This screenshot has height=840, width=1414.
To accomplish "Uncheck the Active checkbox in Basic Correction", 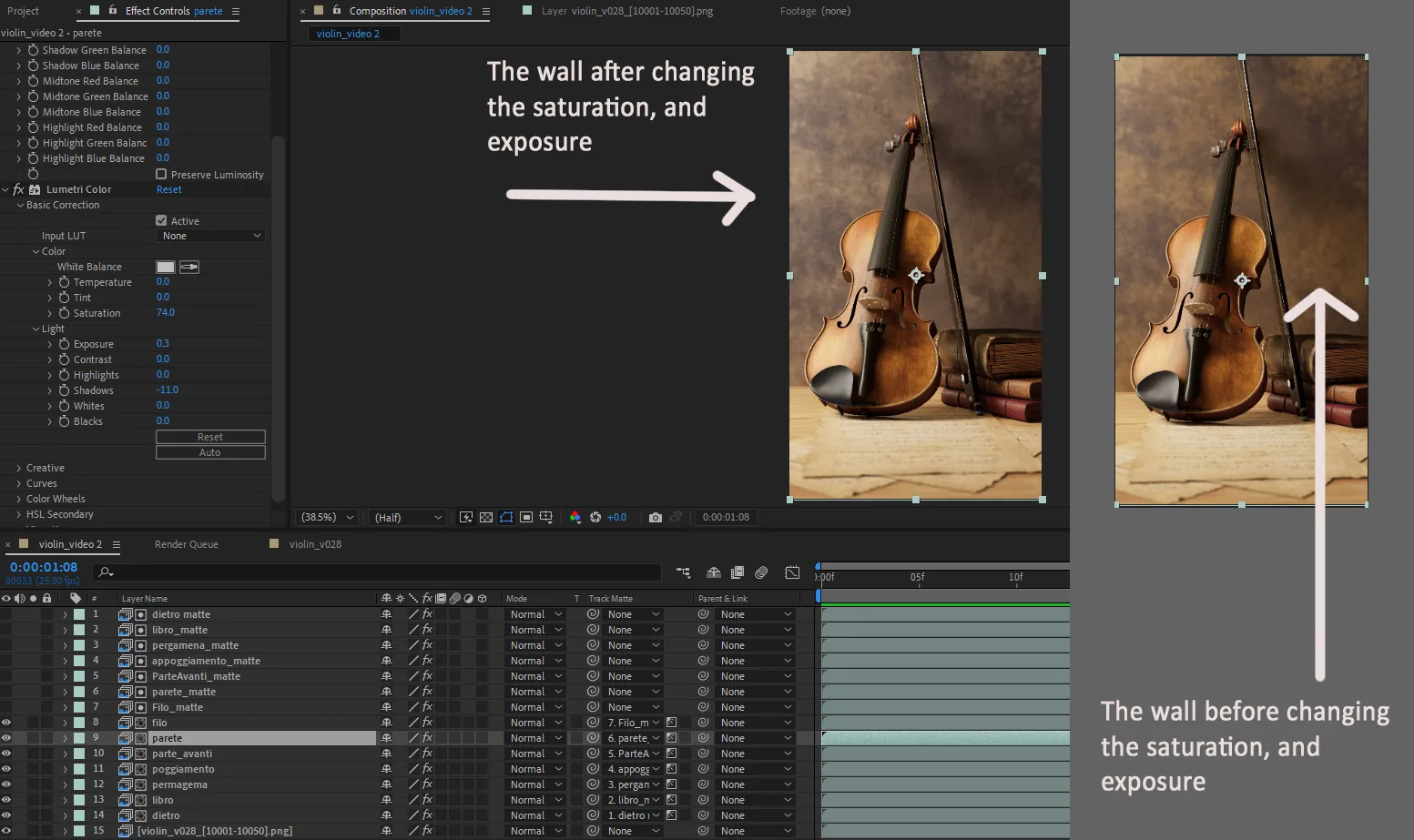I will [161, 220].
